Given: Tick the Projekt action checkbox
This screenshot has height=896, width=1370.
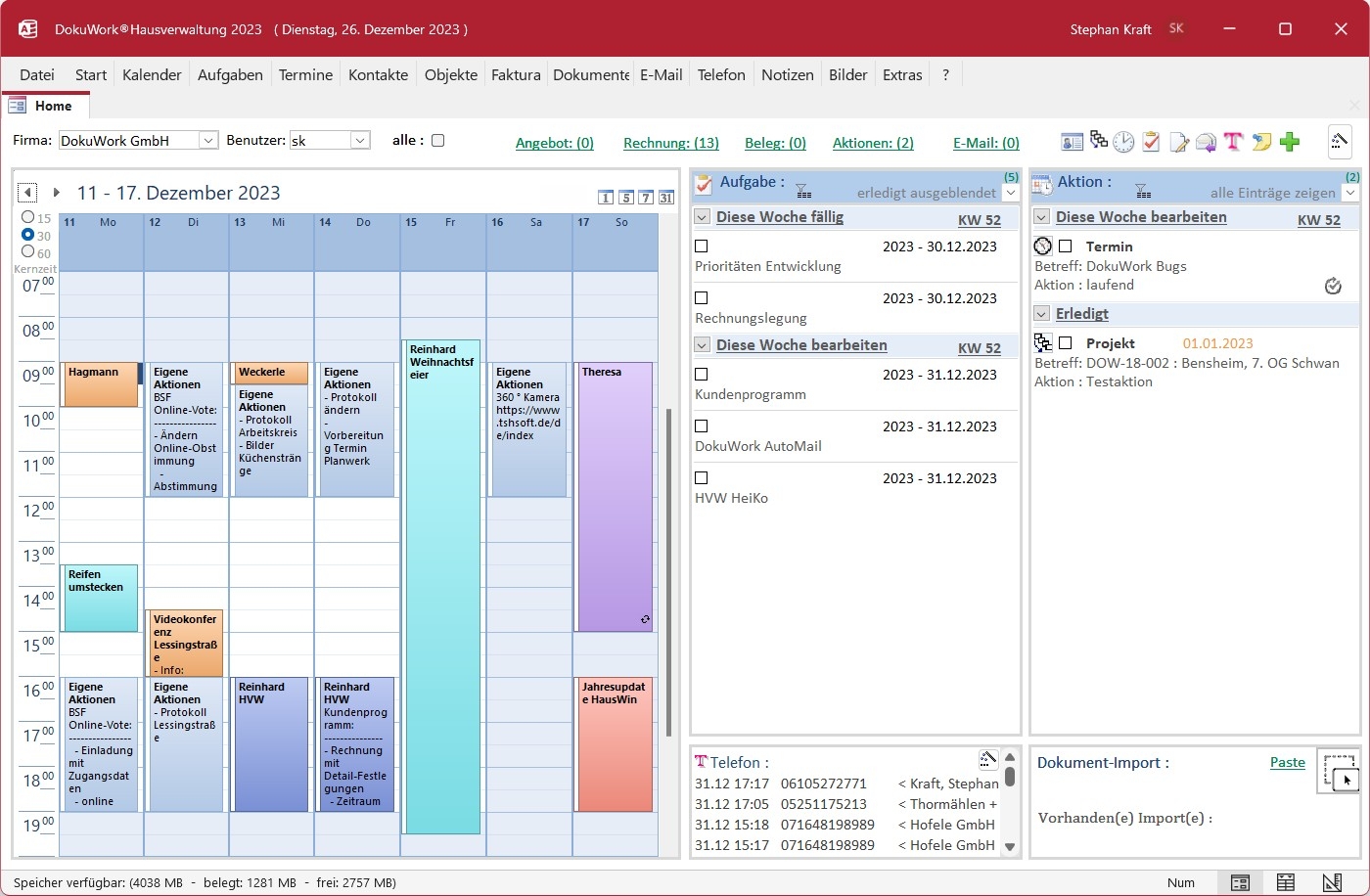Looking at the screenshot, I should tap(1066, 343).
